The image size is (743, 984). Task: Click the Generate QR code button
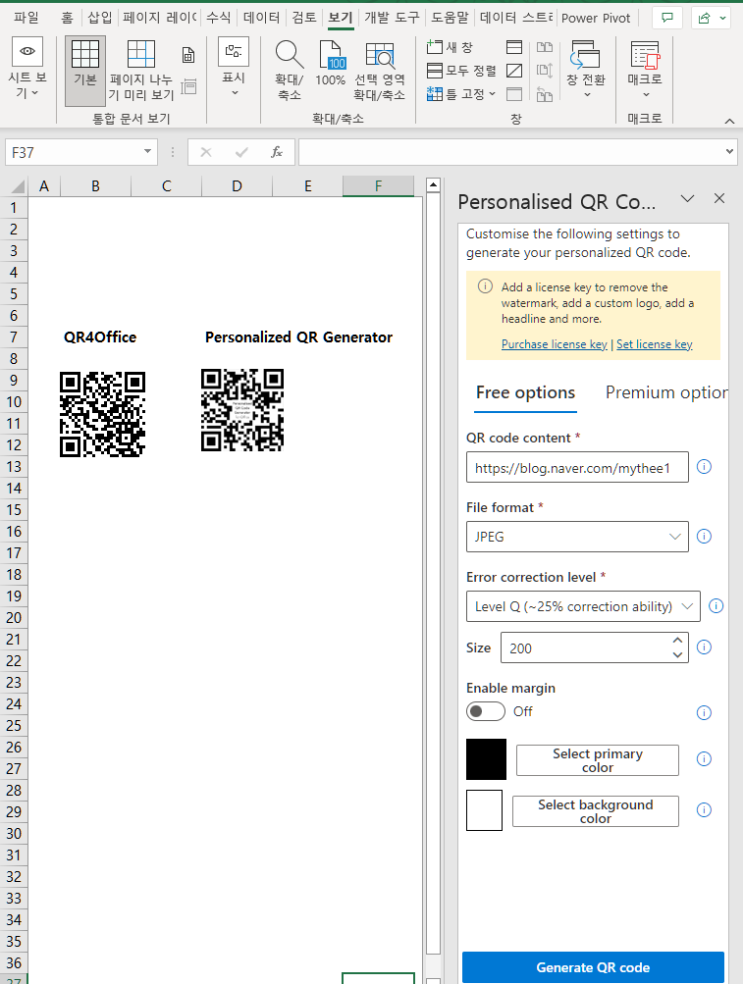pos(593,967)
